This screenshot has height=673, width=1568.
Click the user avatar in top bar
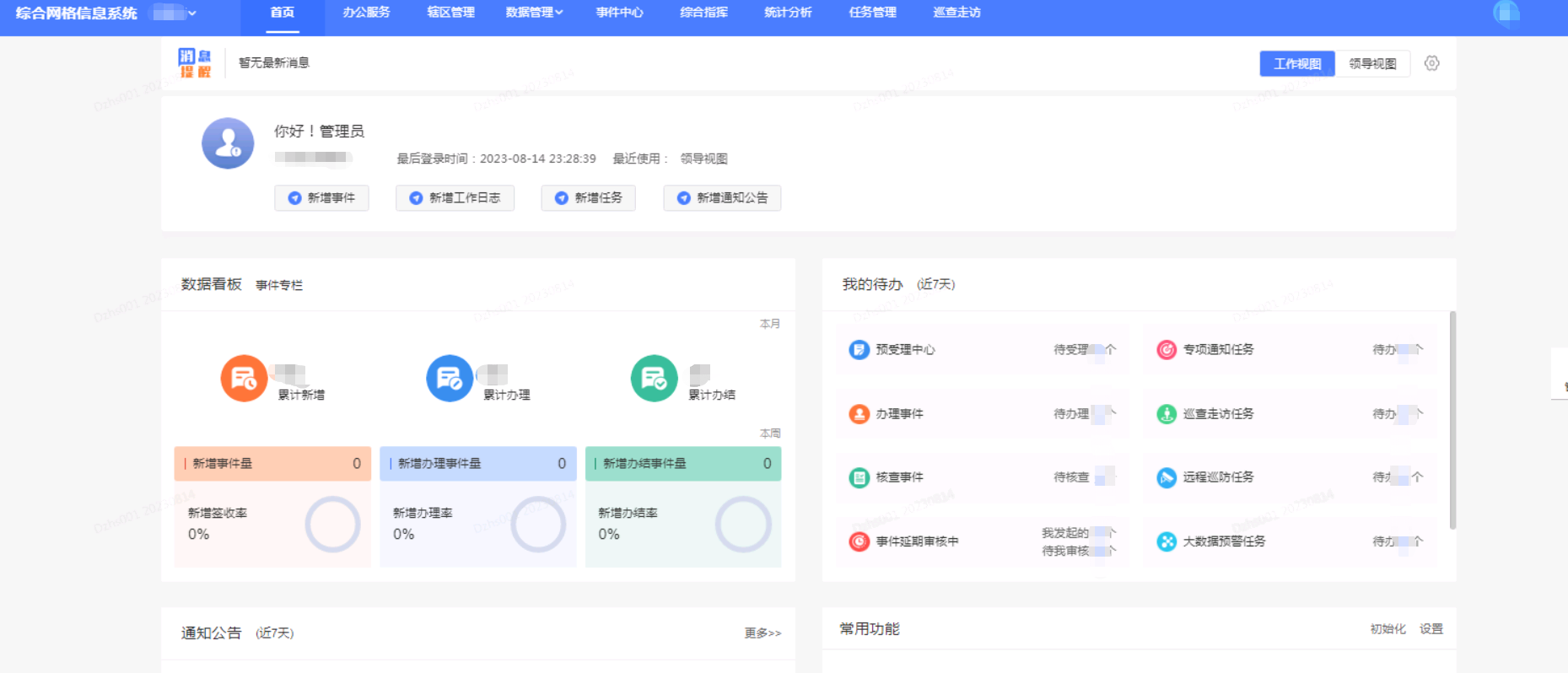click(x=1506, y=13)
